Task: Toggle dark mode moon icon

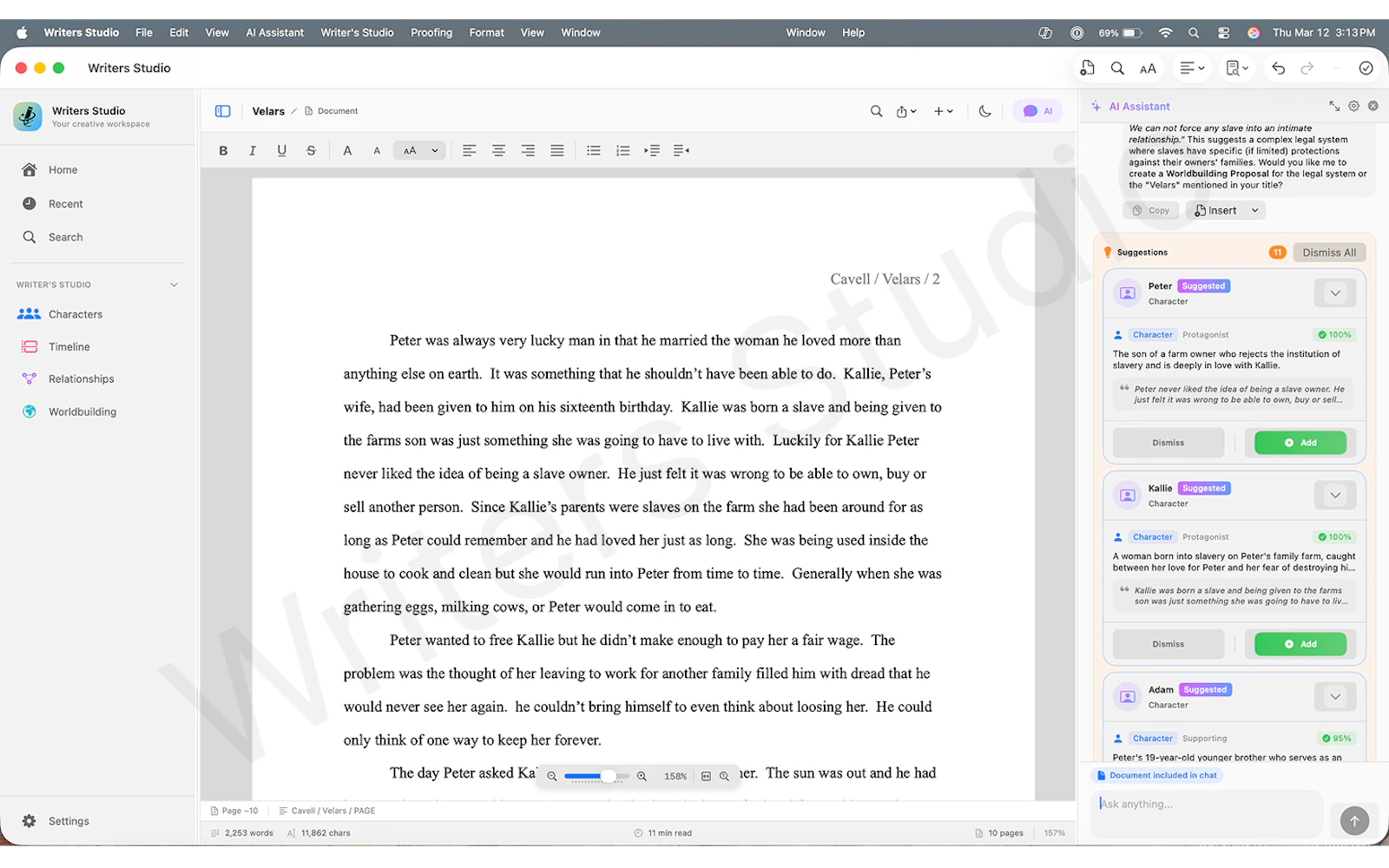Action: pyautogui.click(x=984, y=111)
